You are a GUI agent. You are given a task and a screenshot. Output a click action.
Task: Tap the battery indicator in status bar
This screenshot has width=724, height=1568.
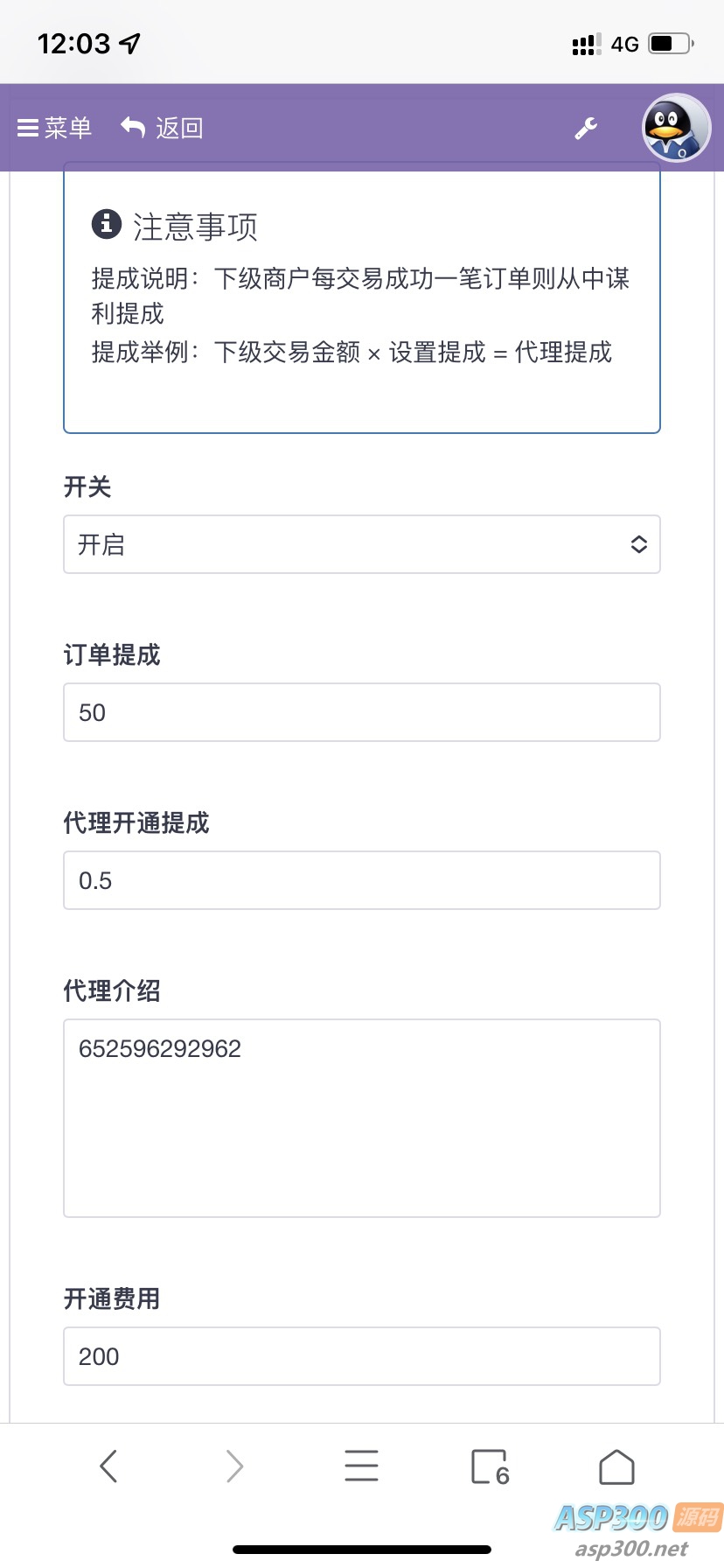click(x=671, y=43)
